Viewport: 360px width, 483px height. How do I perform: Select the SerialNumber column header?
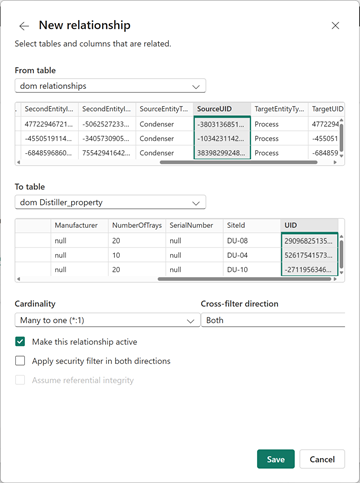194,225
